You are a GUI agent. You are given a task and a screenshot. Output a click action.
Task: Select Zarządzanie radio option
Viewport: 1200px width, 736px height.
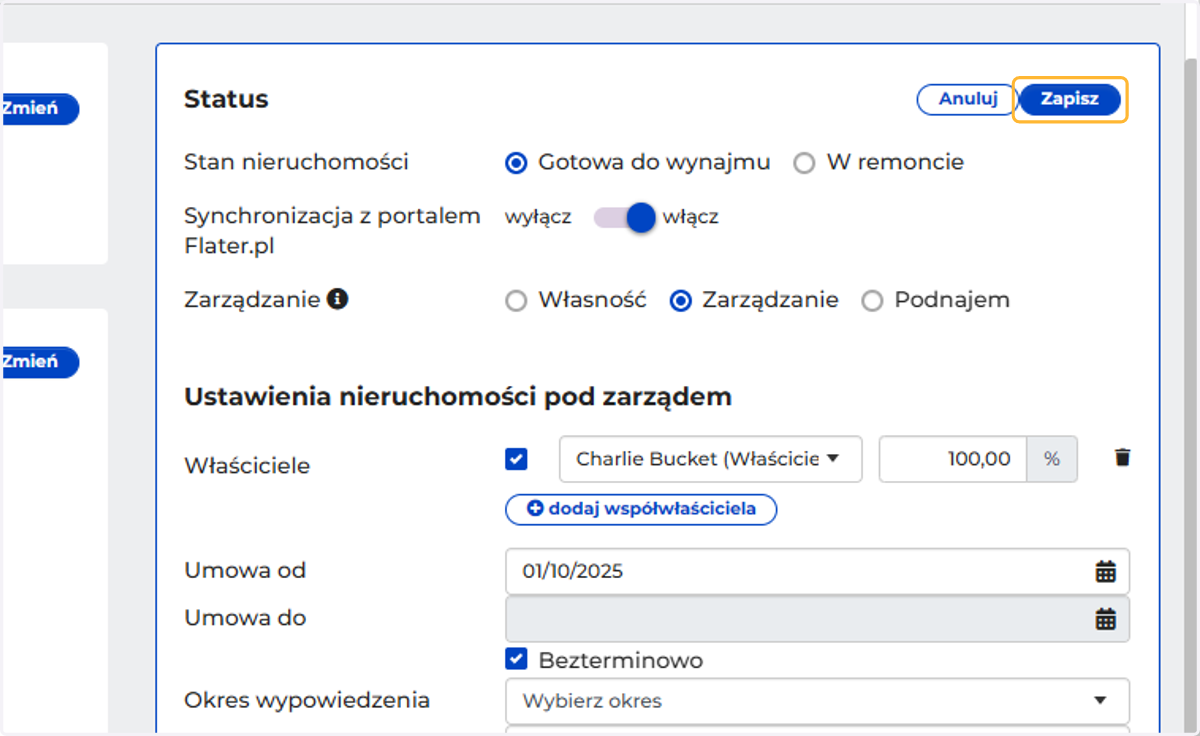(680, 301)
